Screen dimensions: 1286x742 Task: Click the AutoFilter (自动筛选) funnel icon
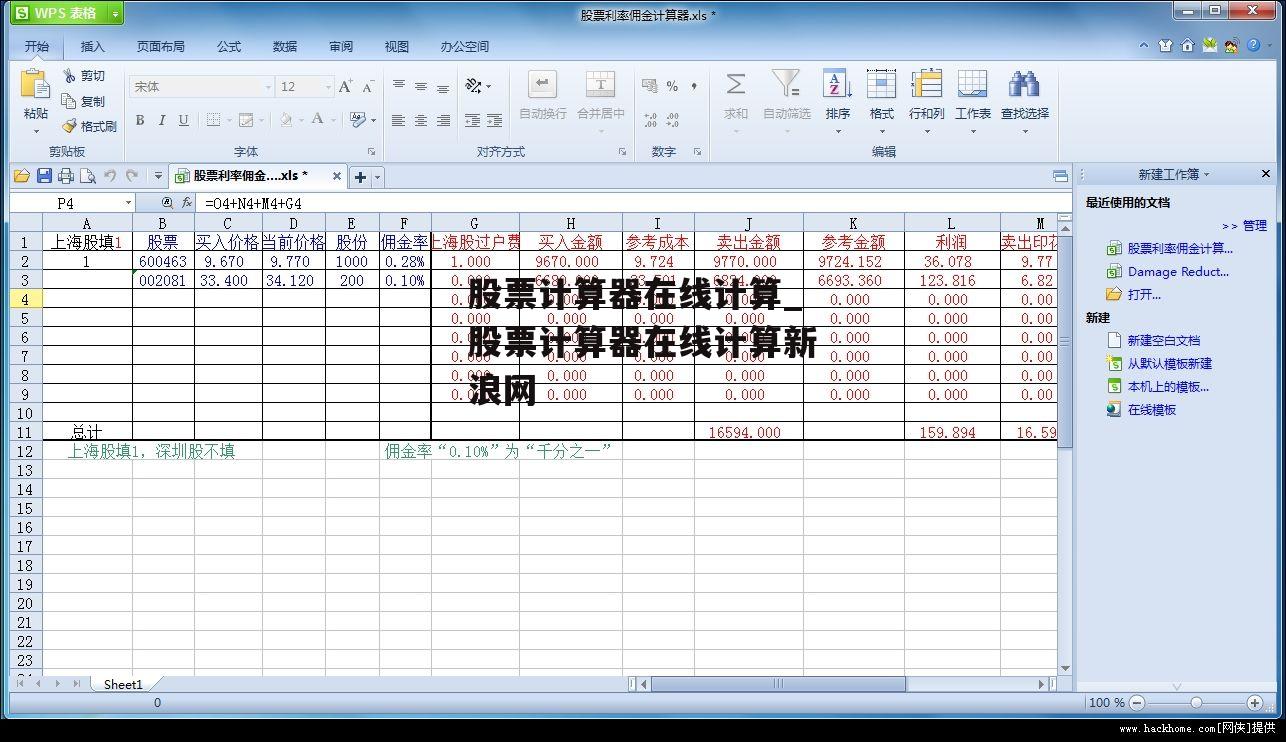pyautogui.click(x=786, y=84)
